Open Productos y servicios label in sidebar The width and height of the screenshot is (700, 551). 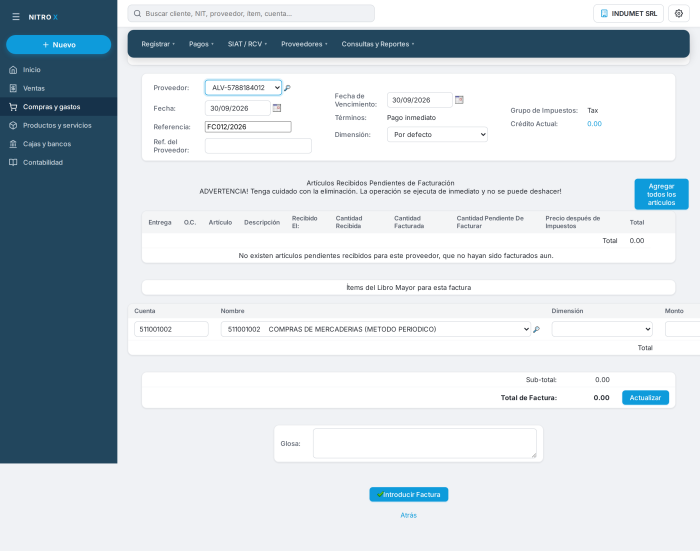(x=57, y=125)
